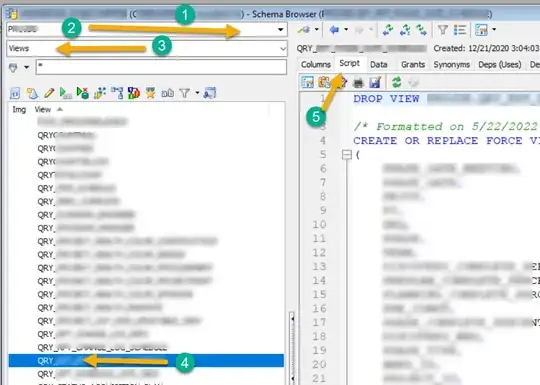Select the highlighted QRY view row

pyautogui.click(x=146, y=361)
